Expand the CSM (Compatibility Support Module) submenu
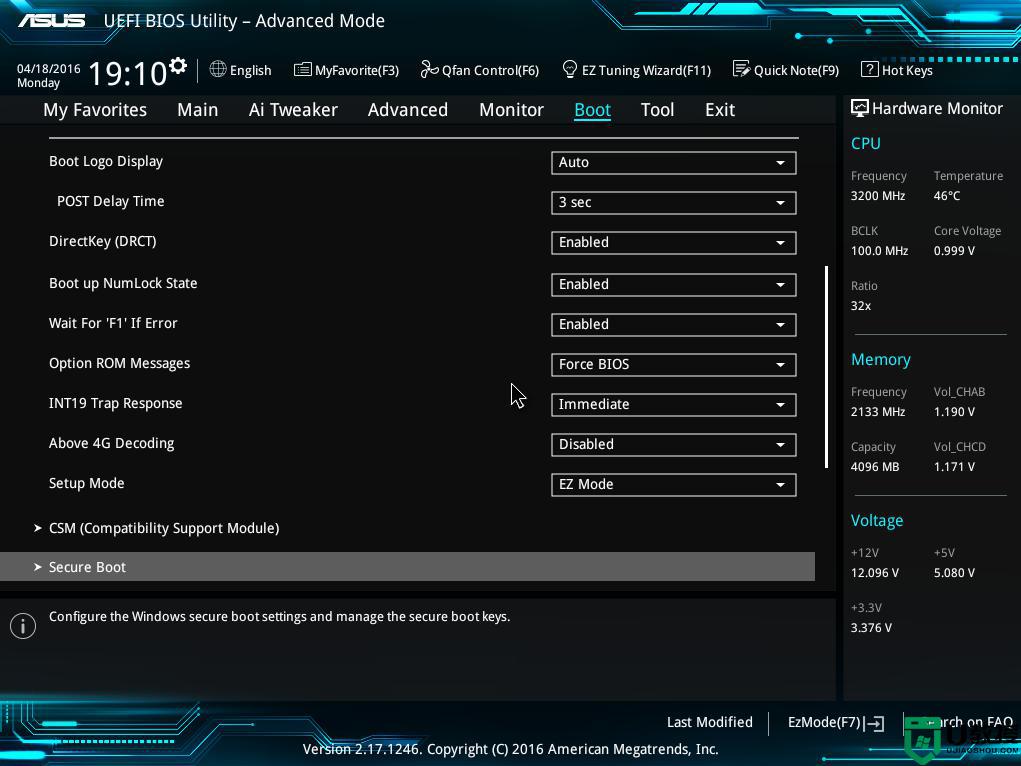1021x766 pixels. (x=164, y=528)
